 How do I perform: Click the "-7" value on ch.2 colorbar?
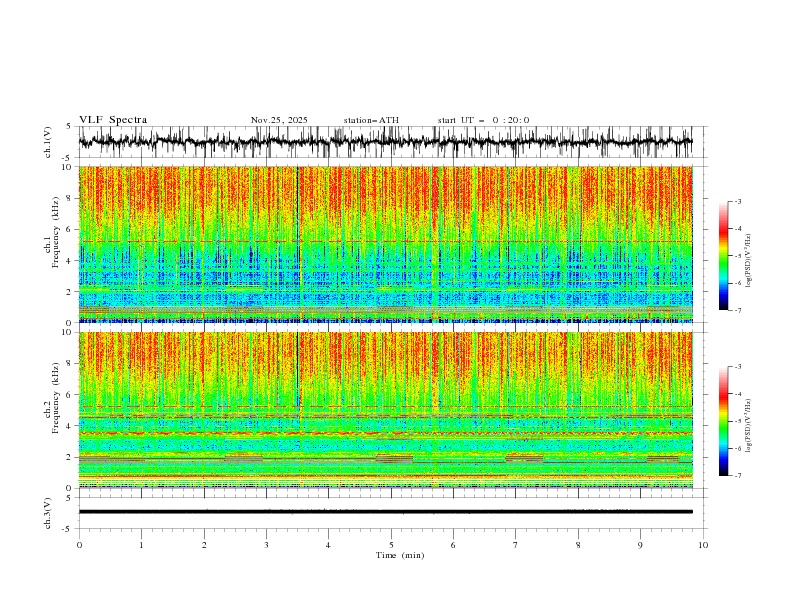(x=737, y=475)
